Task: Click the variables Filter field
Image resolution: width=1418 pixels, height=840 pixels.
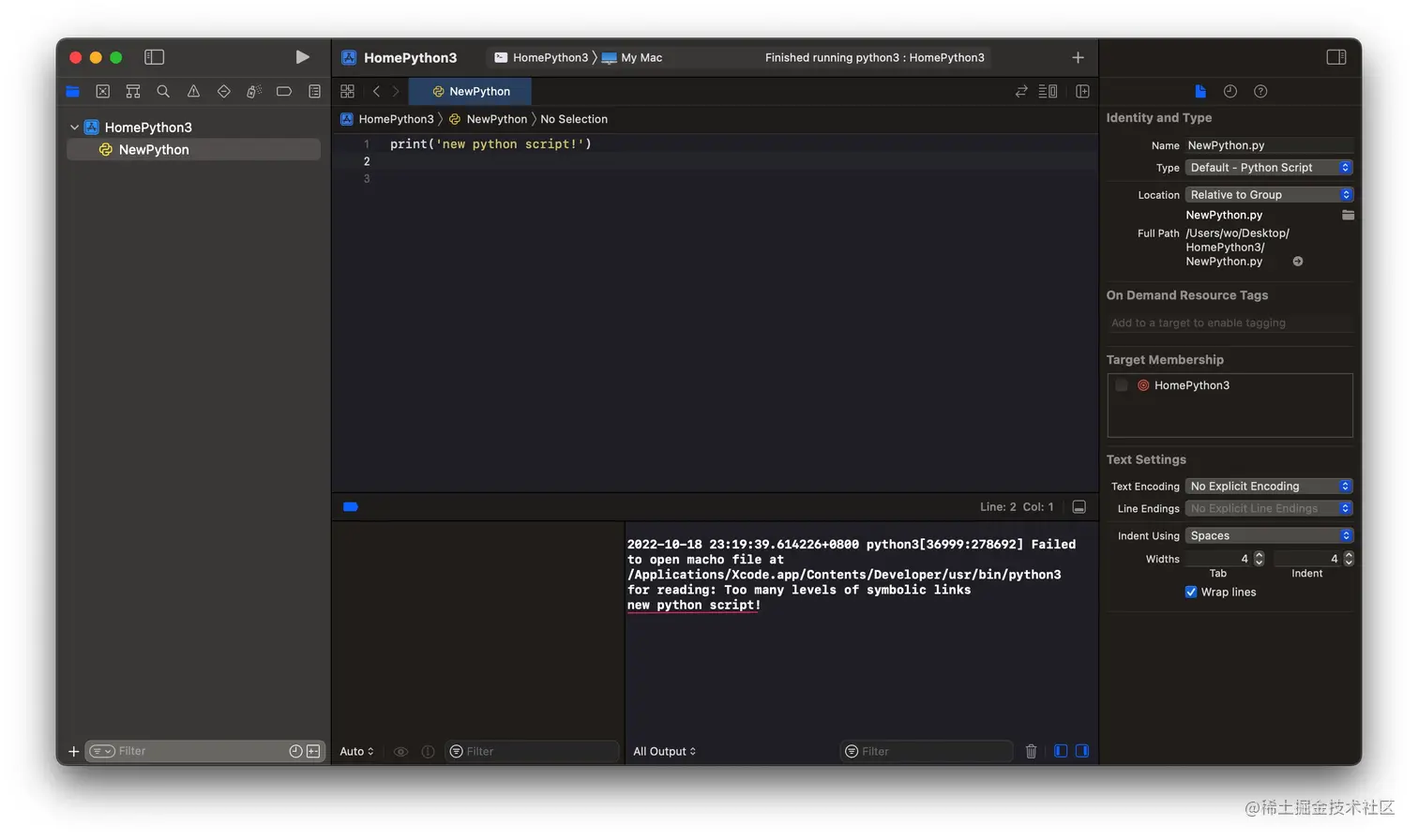Action: 532,751
